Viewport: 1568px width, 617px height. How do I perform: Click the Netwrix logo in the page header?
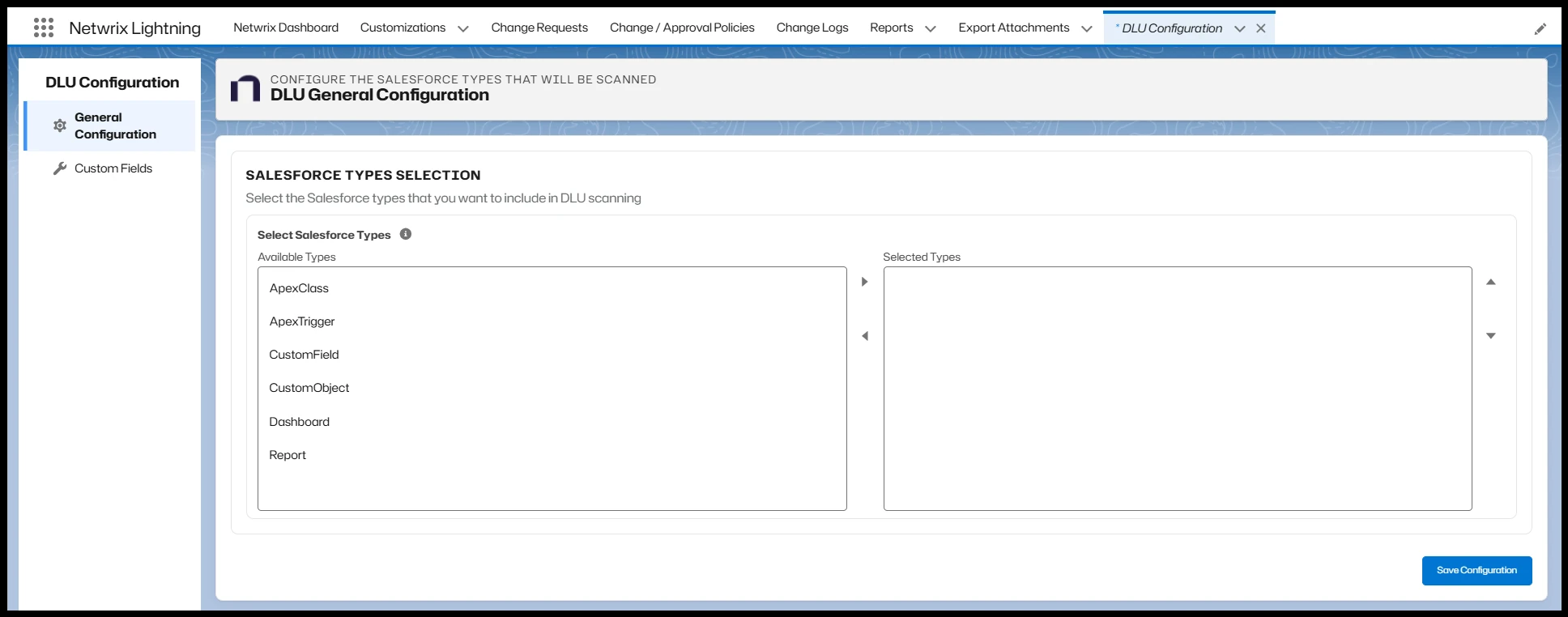click(x=245, y=88)
